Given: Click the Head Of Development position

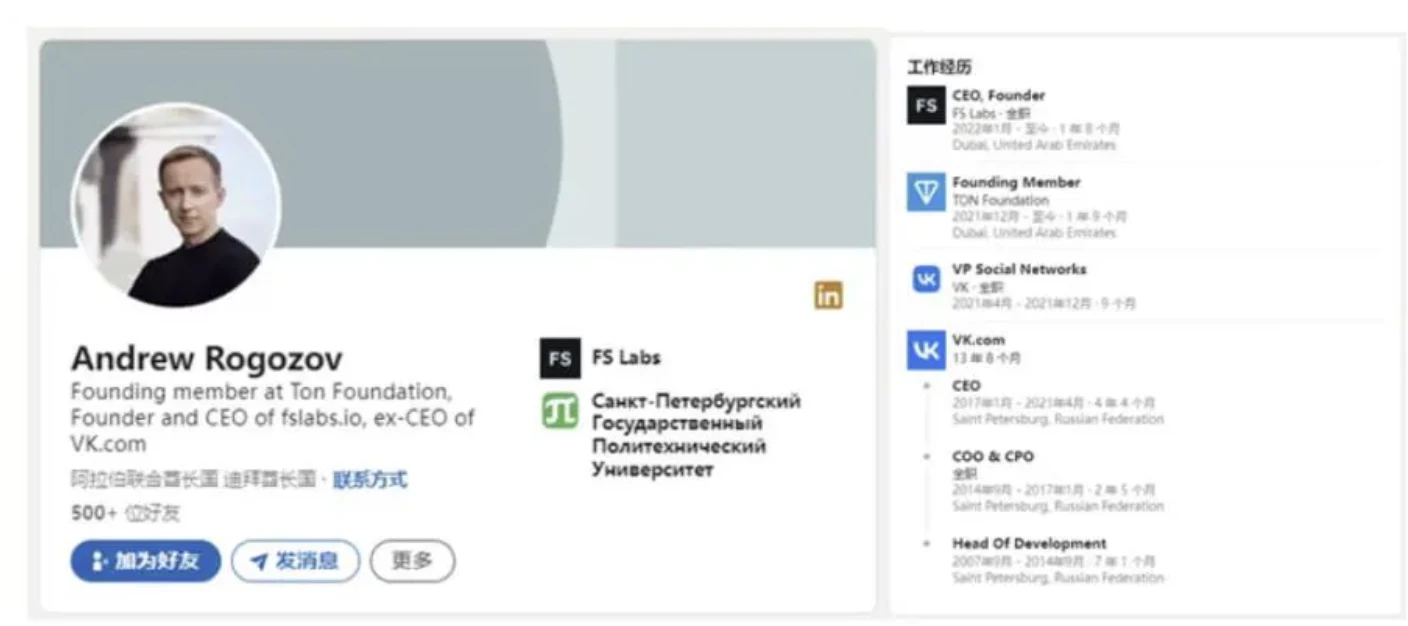Looking at the screenshot, I should tap(1029, 544).
